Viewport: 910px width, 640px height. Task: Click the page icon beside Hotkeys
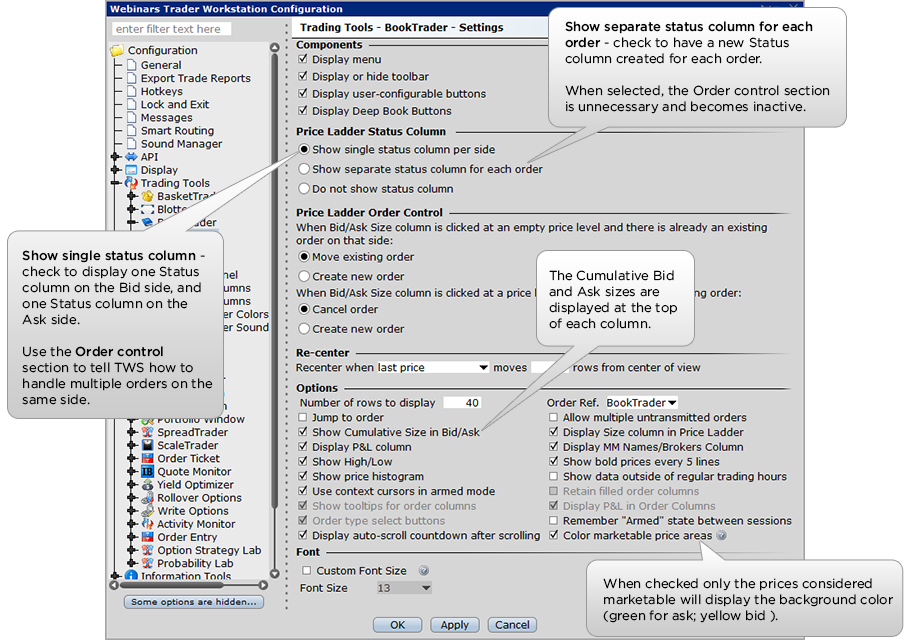(131, 91)
